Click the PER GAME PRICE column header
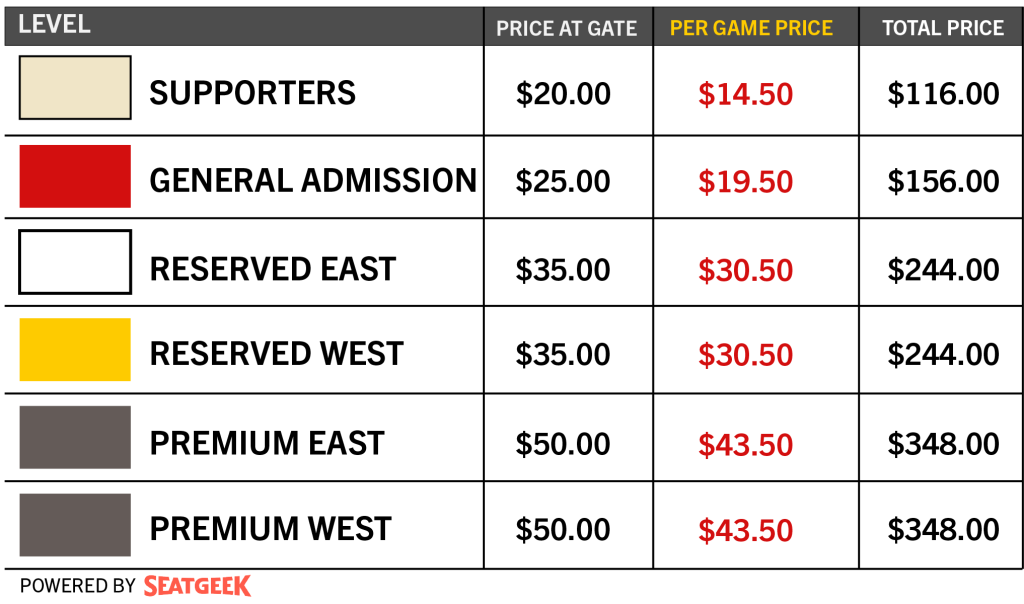 pyautogui.click(x=751, y=28)
